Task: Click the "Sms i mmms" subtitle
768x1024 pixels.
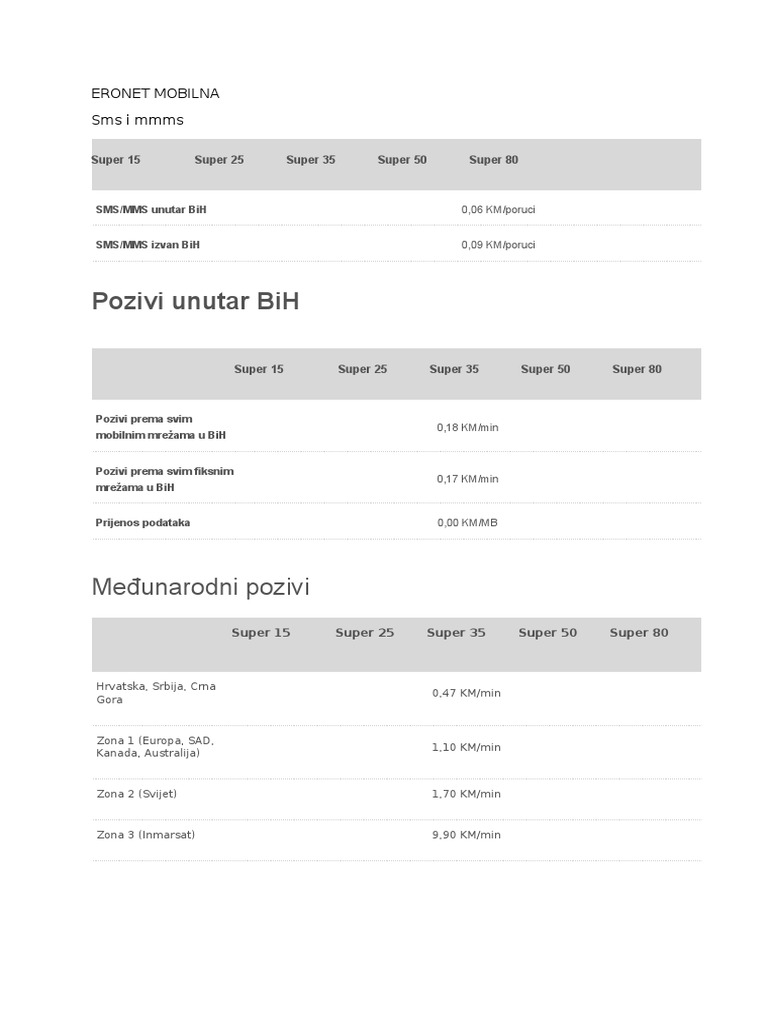Action: pos(138,120)
